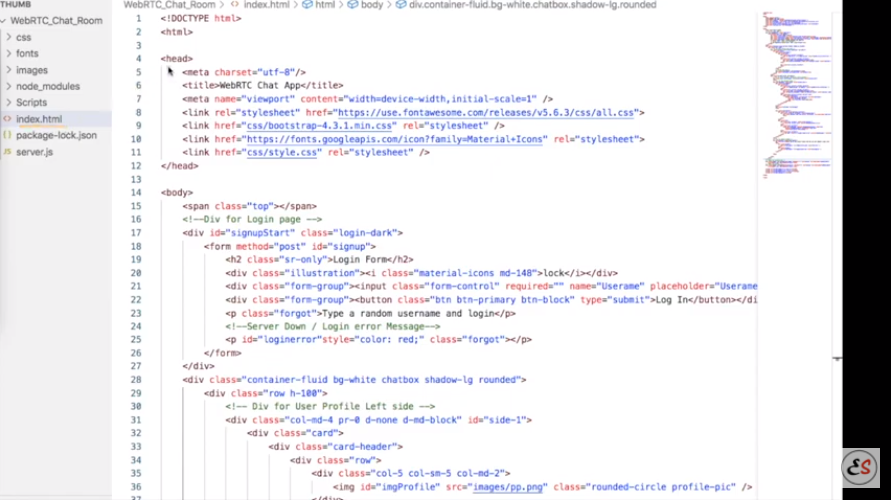Open server.js from the explorer
891x500 pixels.
34,151
